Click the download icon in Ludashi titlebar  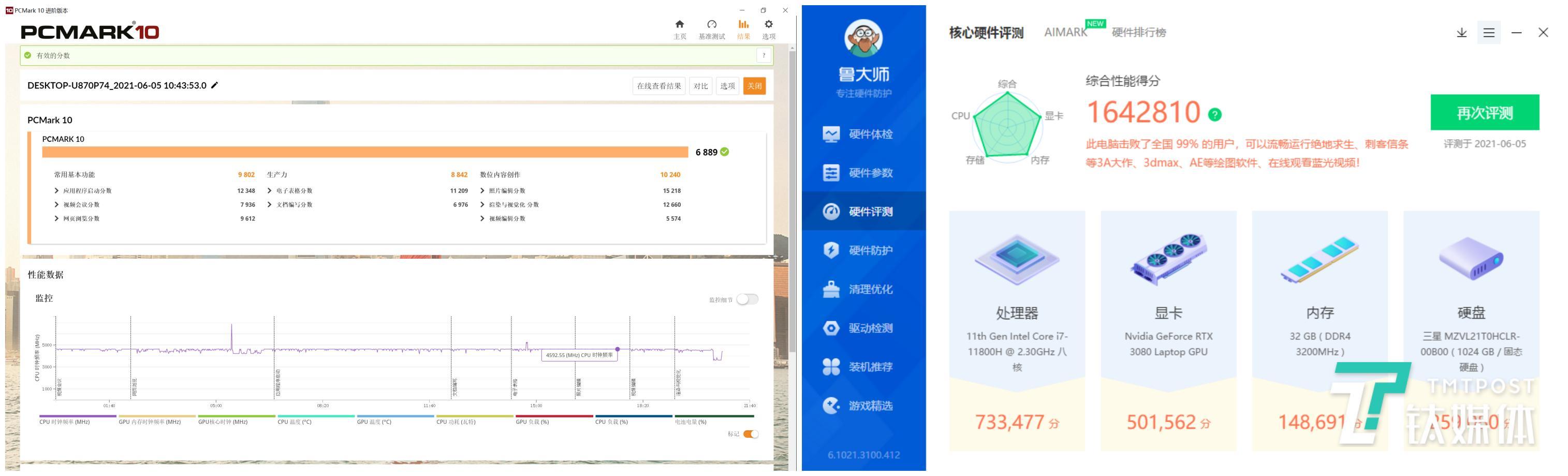(1461, 33)
